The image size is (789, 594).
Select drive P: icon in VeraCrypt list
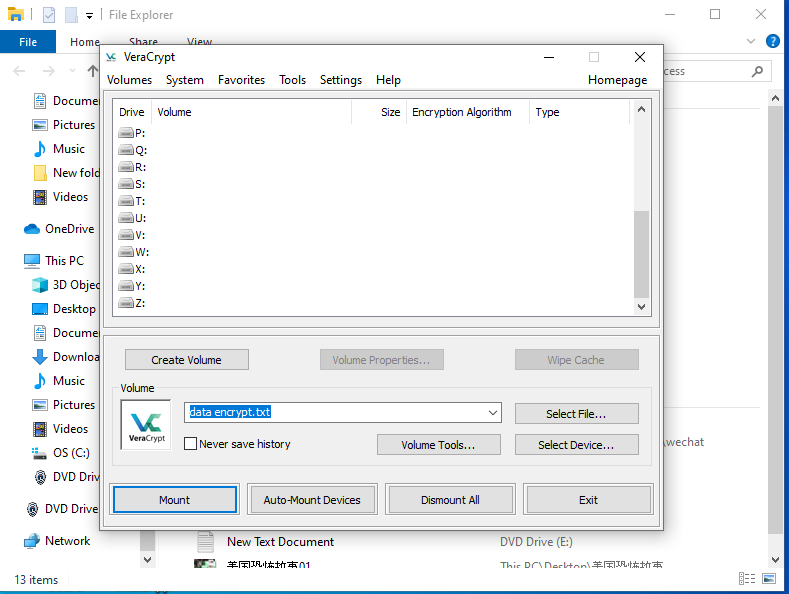pos(126,133)
